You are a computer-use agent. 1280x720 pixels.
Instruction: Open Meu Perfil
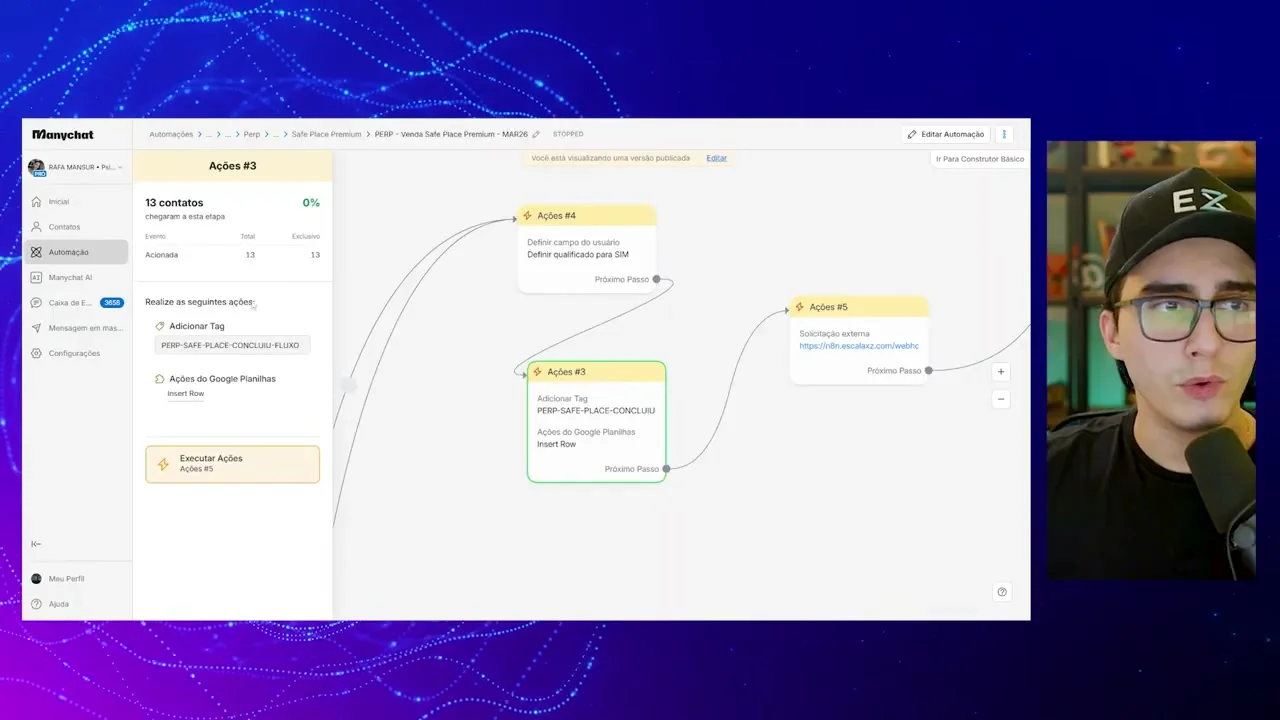click(66, 579)
